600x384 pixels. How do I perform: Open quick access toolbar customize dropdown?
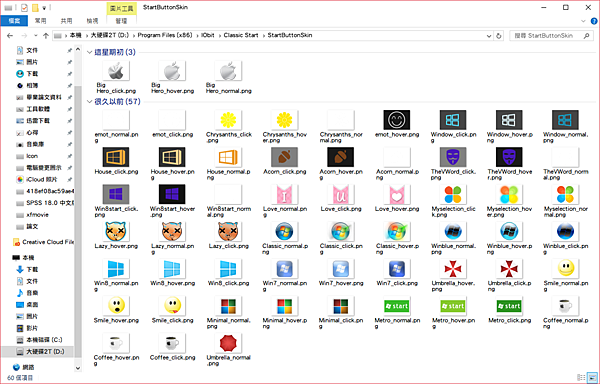click(44, 8)
